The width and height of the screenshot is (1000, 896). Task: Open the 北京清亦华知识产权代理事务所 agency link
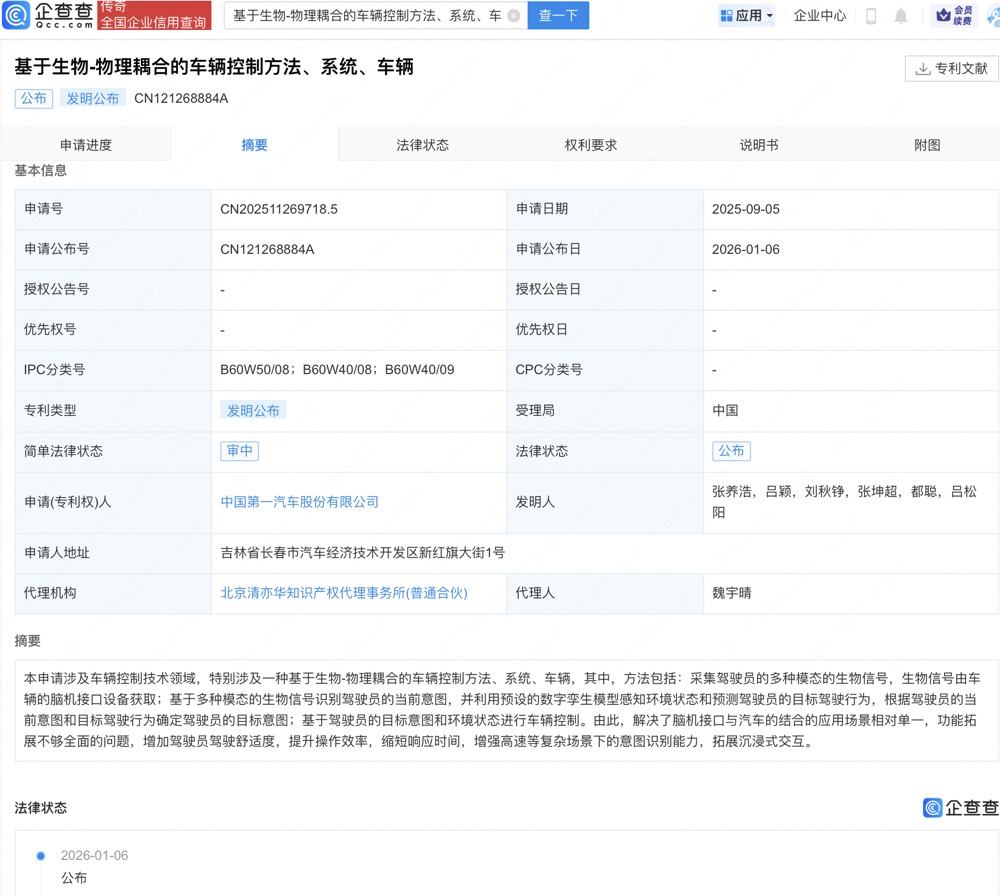pyautogui.click(x=344, y=593)
